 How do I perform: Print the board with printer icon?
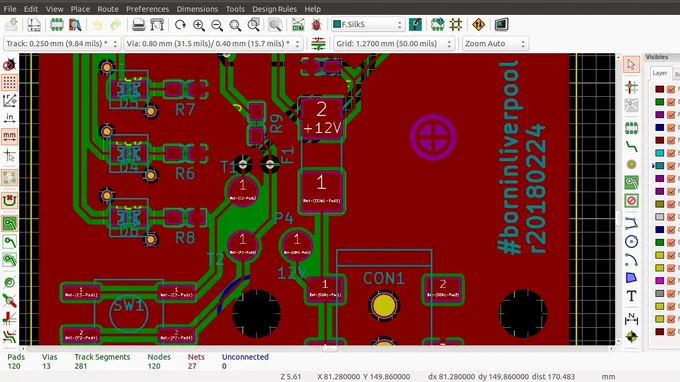138,25
